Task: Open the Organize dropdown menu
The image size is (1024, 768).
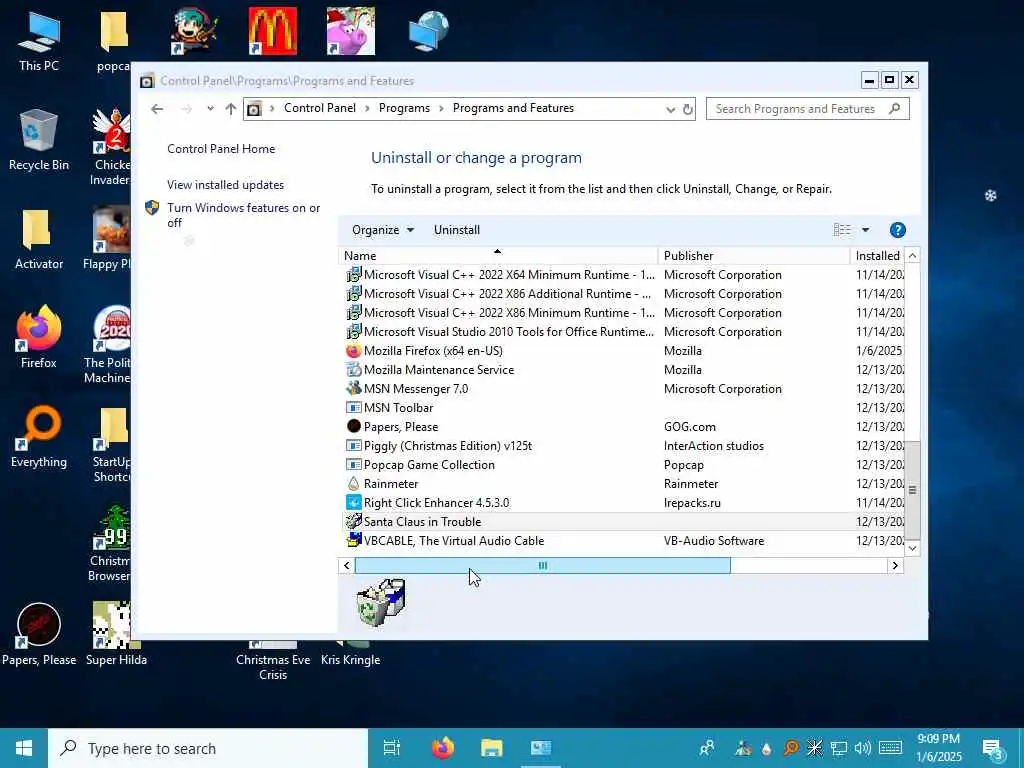Action: (383, 230)
